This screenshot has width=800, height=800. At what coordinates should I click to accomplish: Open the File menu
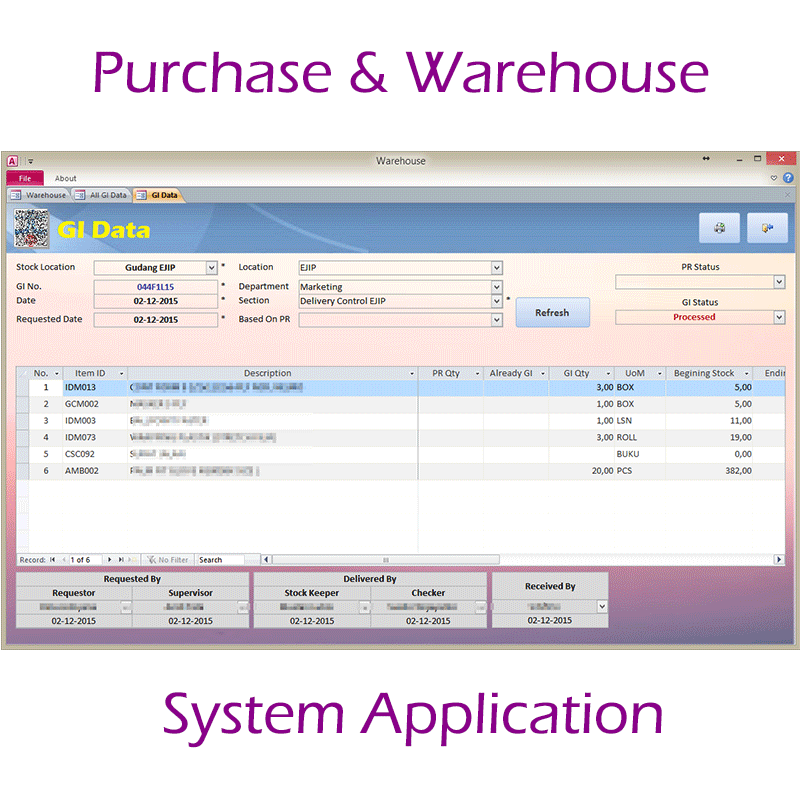coord(24,177)
